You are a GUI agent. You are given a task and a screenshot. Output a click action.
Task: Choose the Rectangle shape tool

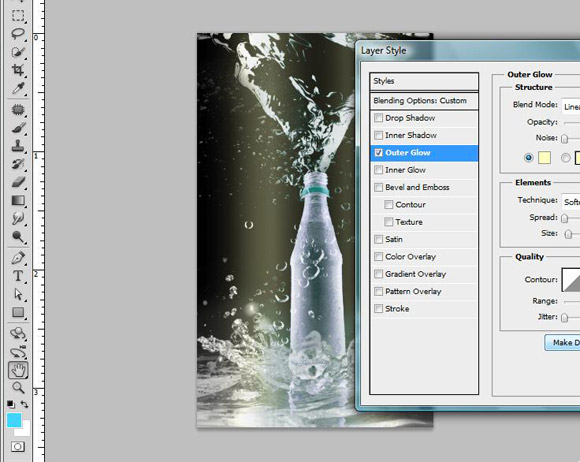coord(18,312)
